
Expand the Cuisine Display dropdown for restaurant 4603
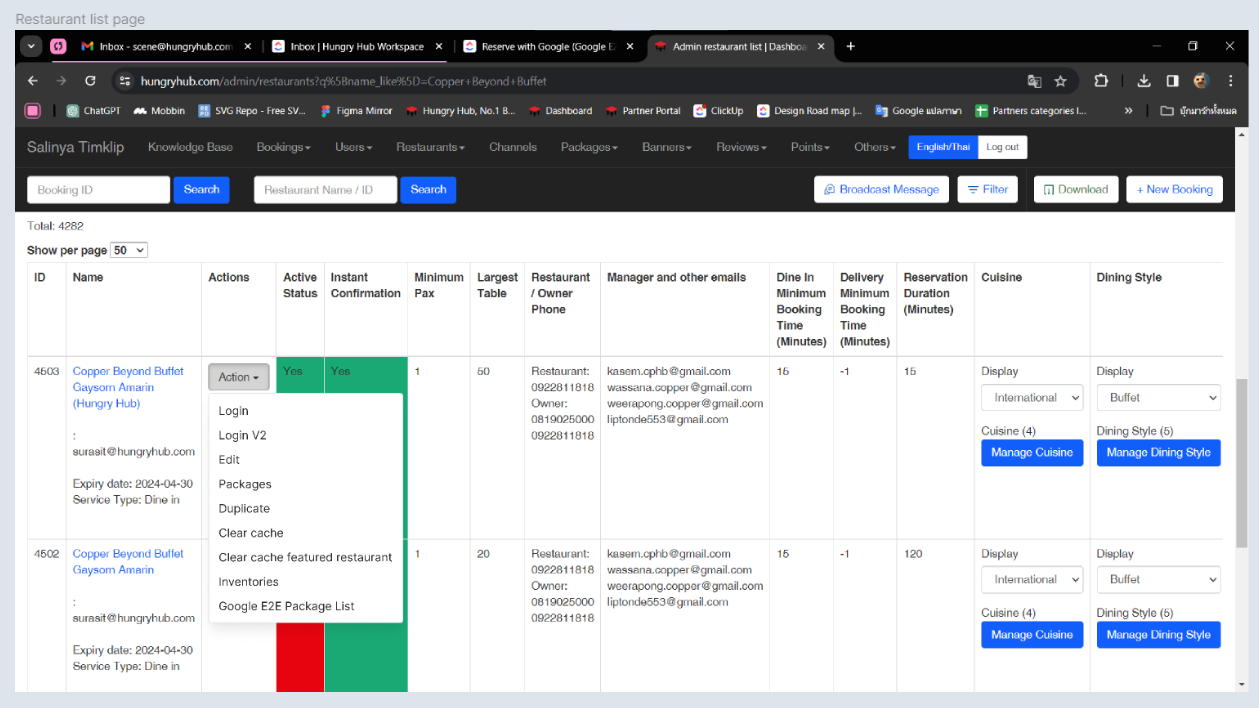coord(1032,398)
